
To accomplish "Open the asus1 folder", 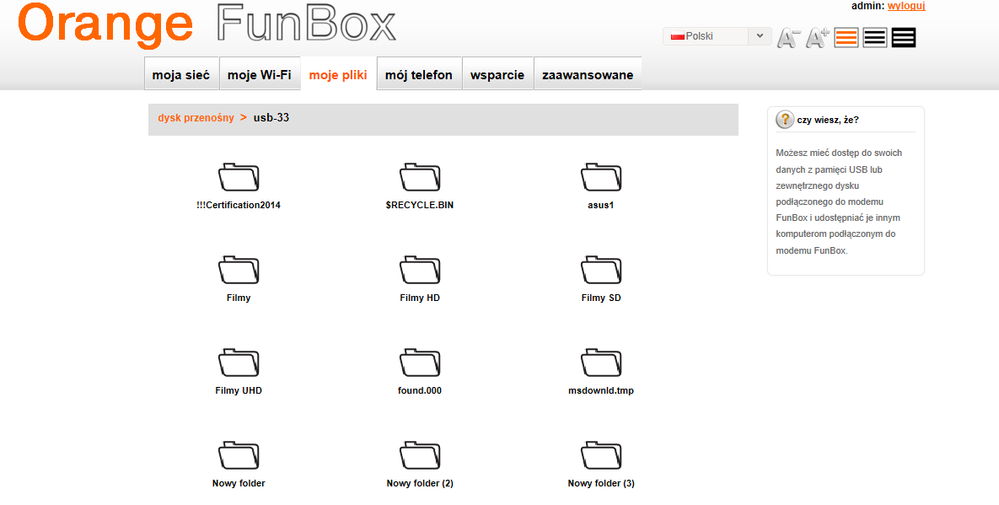I will coord(600,178).
